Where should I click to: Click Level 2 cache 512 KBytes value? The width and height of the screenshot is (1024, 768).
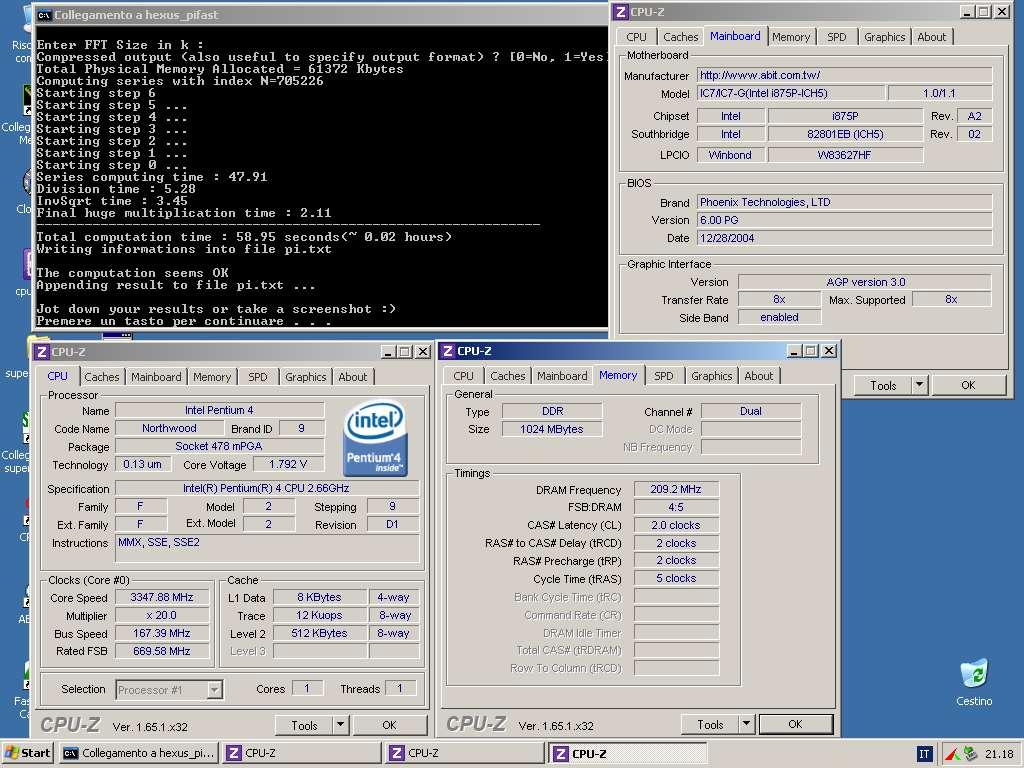coord(319,633)
